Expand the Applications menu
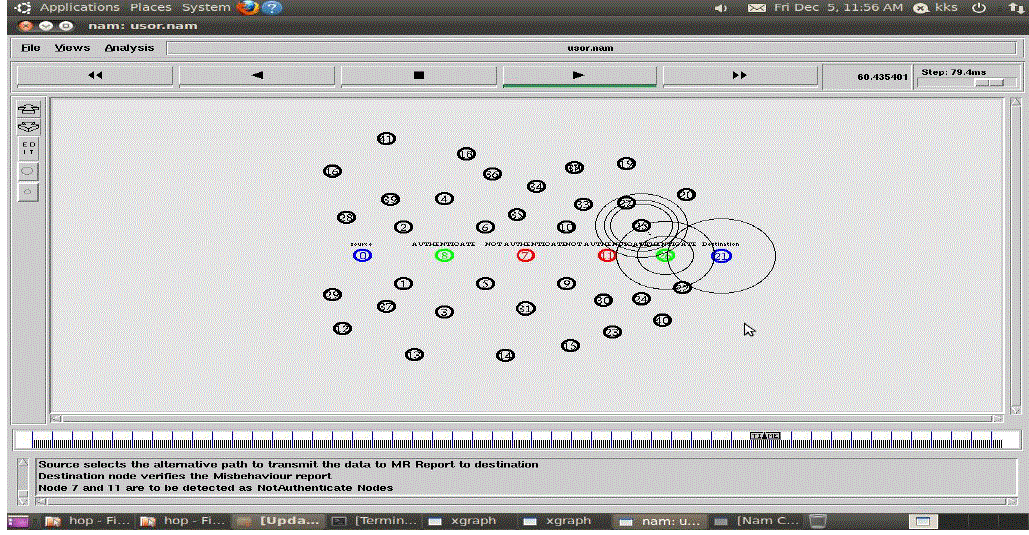This screenshot has width=1029, height=535. tap(82, 8)
